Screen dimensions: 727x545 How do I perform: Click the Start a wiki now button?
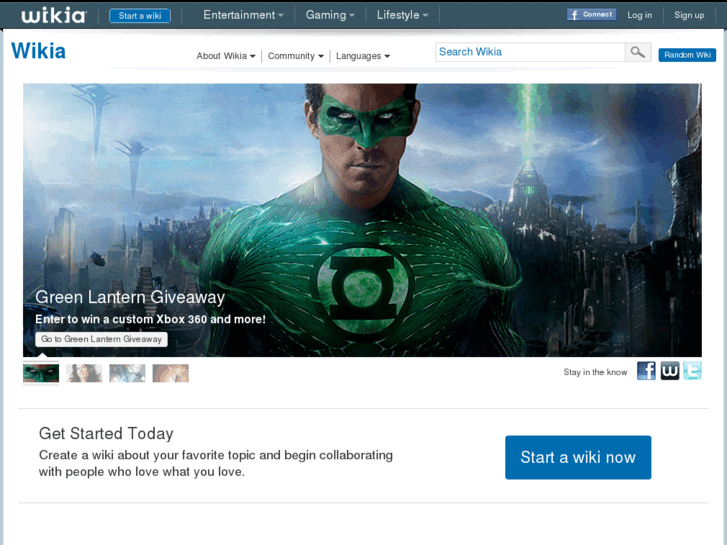(578, 457)
